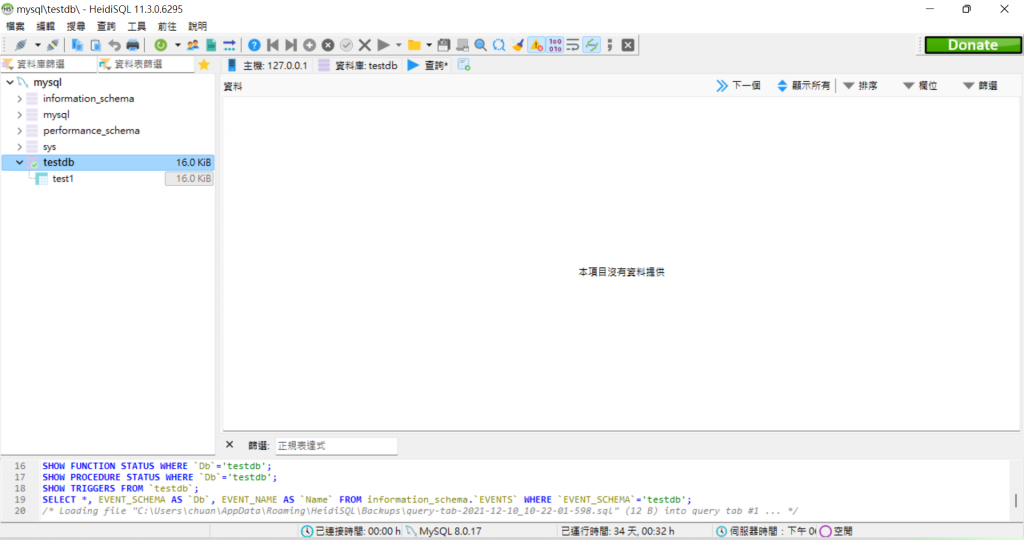Open the 說明 menu
Viewport: 1024px width, 540px height.
pyautogui.click(x=197, y=26)
